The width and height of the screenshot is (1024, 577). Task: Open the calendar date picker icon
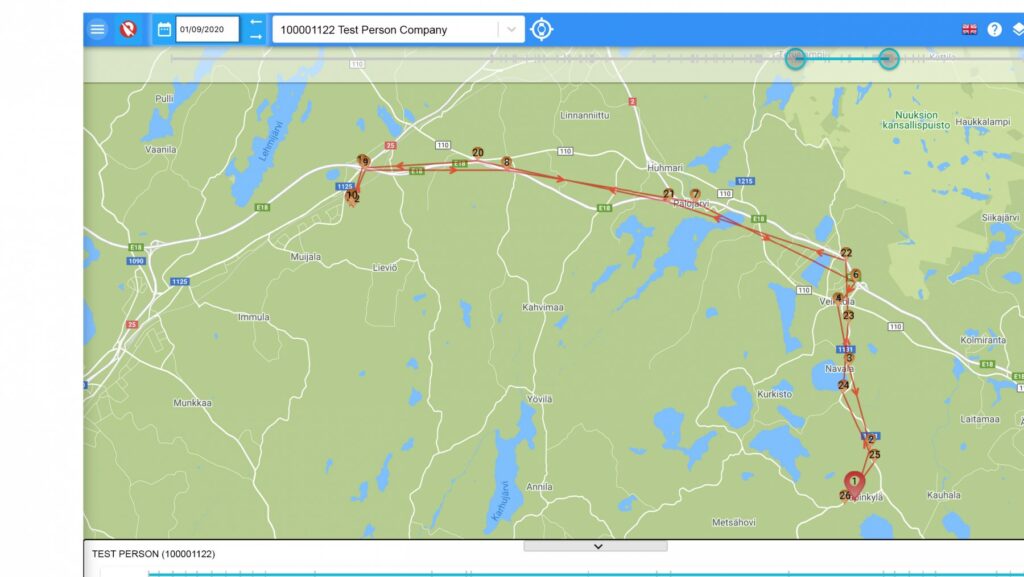[x=164, y=29]
